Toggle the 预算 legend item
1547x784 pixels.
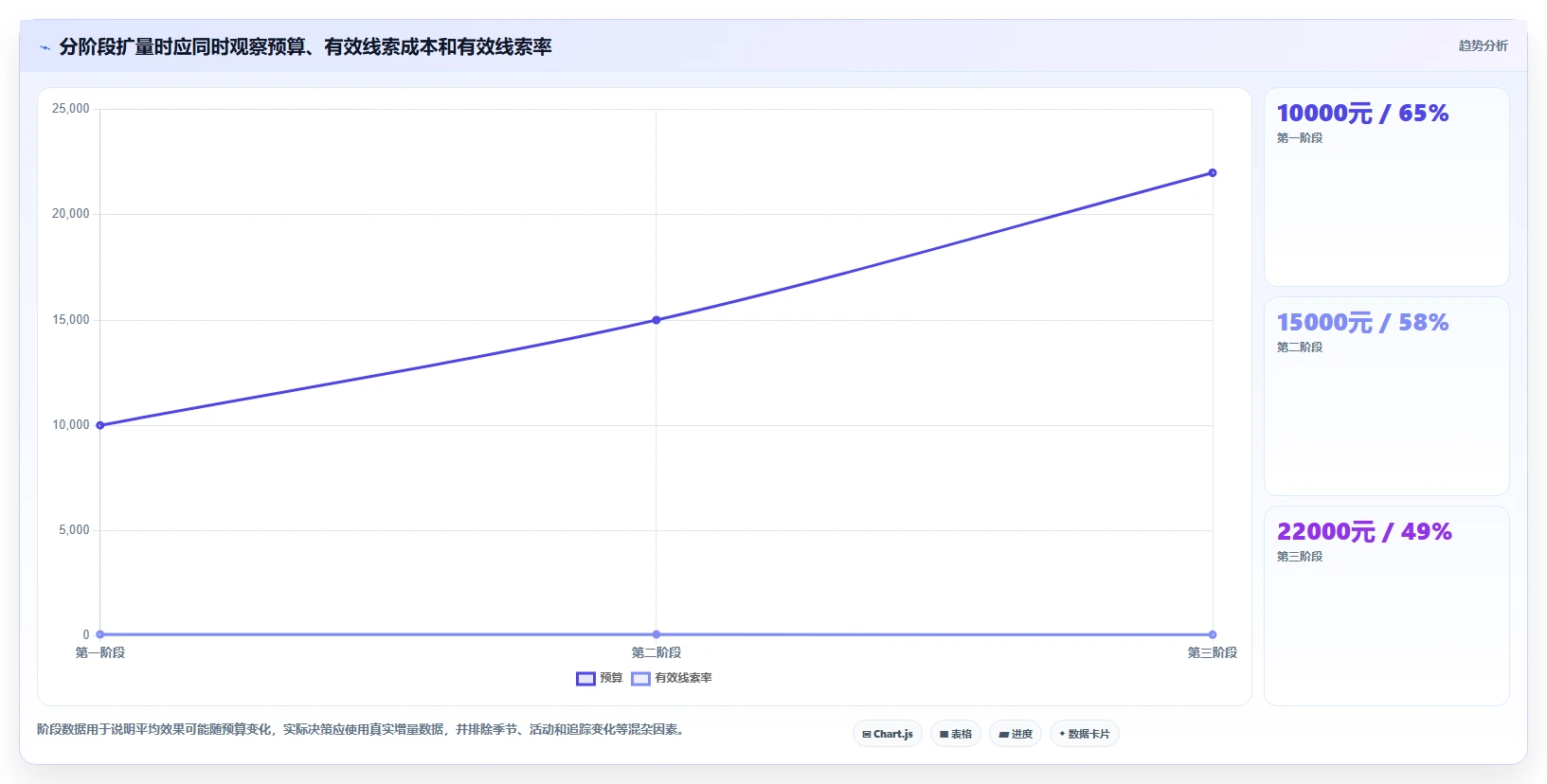point(599,678)
